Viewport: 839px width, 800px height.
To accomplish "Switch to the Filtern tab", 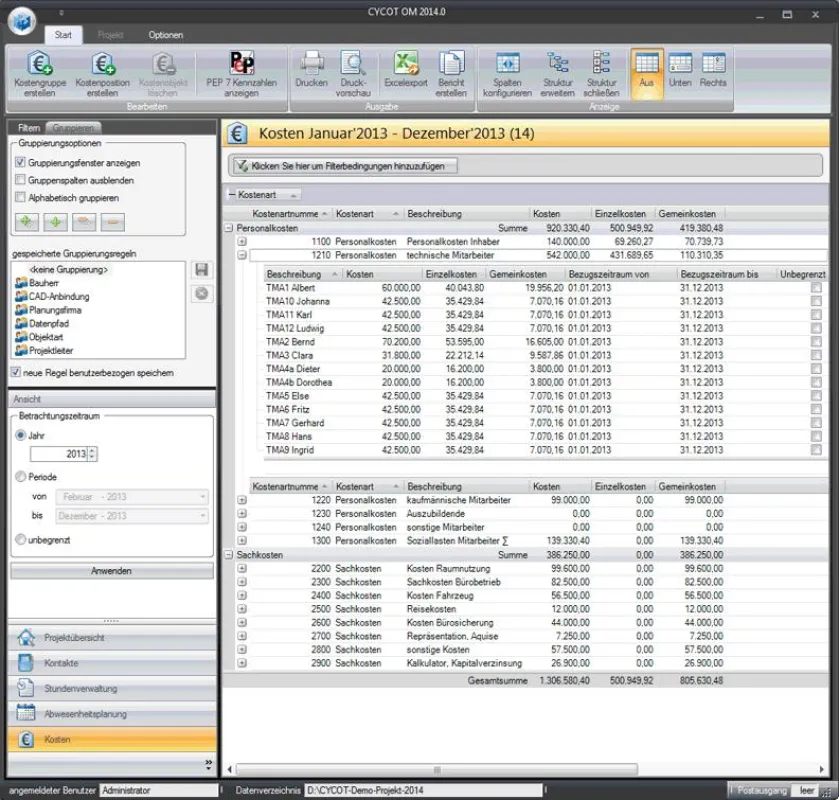I will (28, 127).
